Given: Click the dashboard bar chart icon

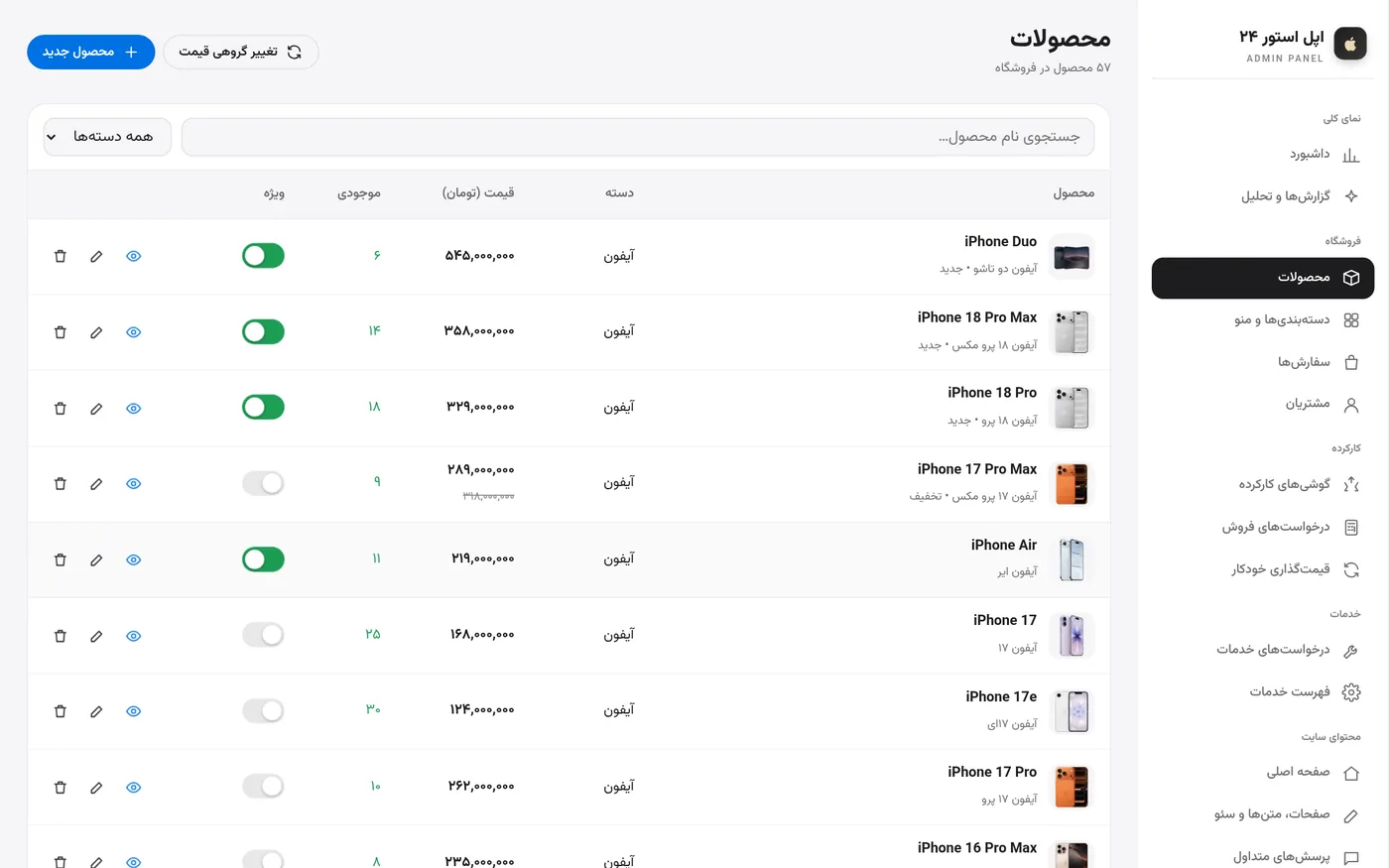Looking at the screenshot, I should tap(1351, 155).
